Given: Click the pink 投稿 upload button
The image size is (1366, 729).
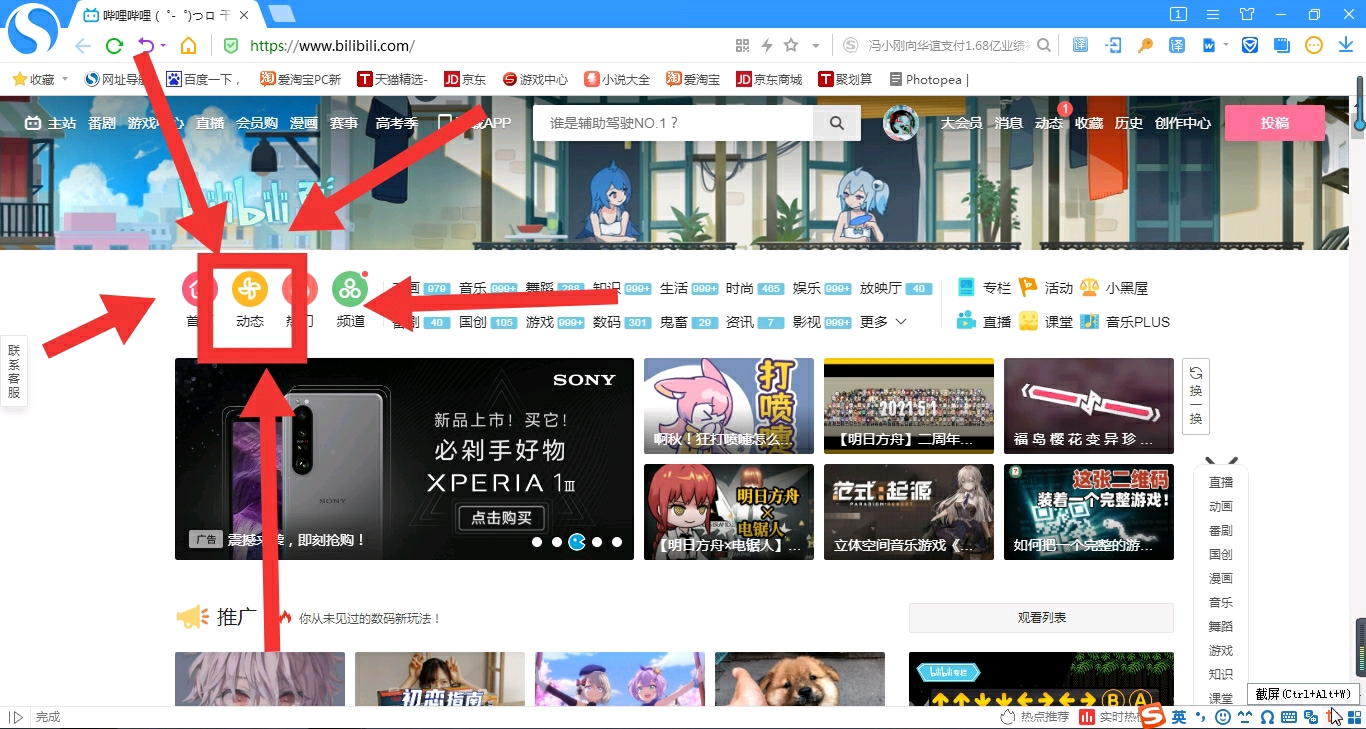Looking at the screenshot, I should coord(1275,123).
